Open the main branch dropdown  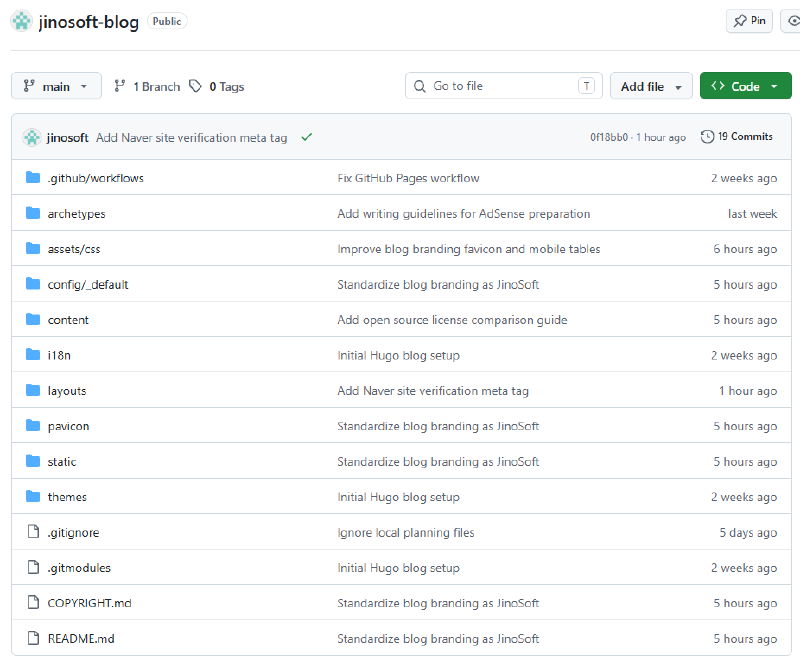pos(56,86)
